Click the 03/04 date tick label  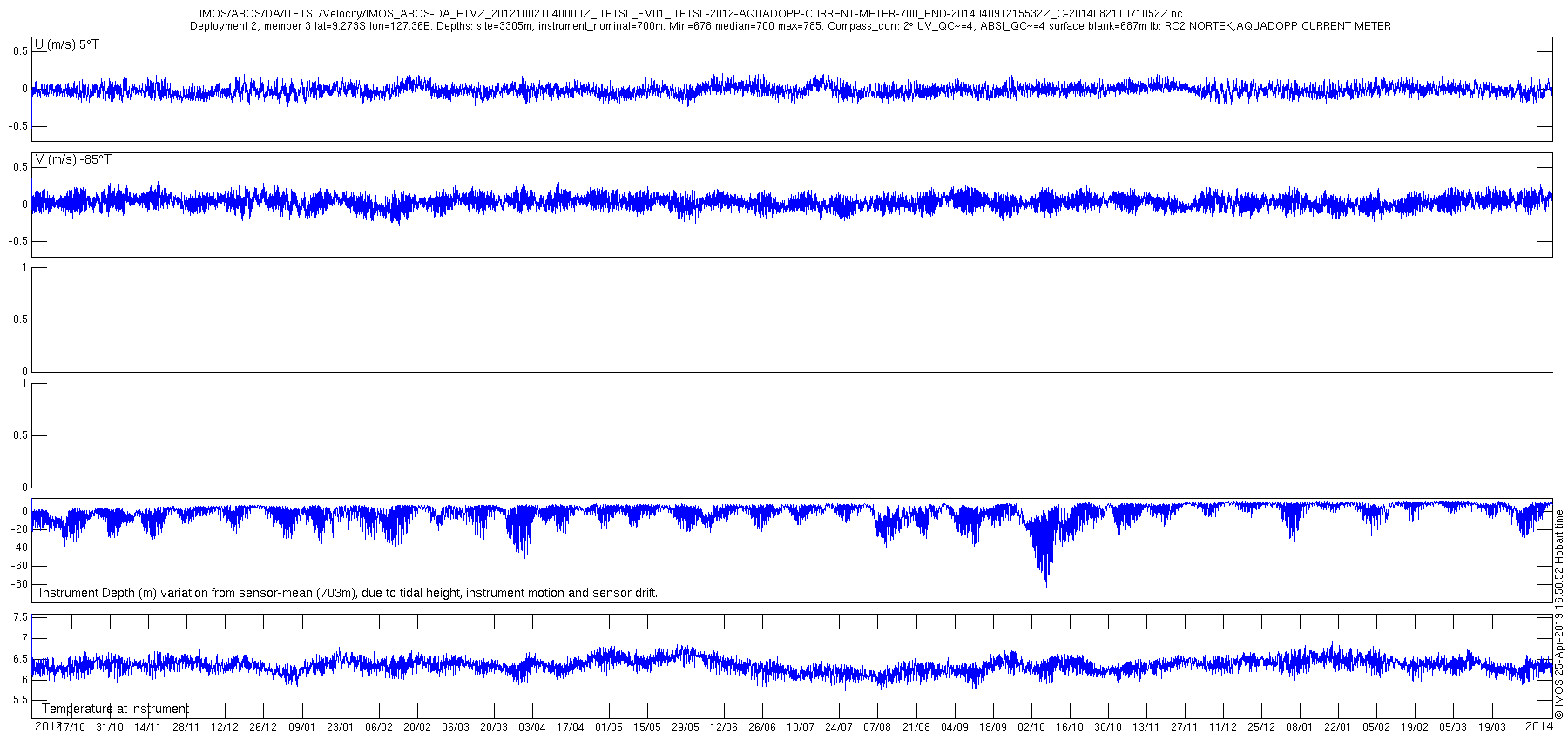point(531,728)
